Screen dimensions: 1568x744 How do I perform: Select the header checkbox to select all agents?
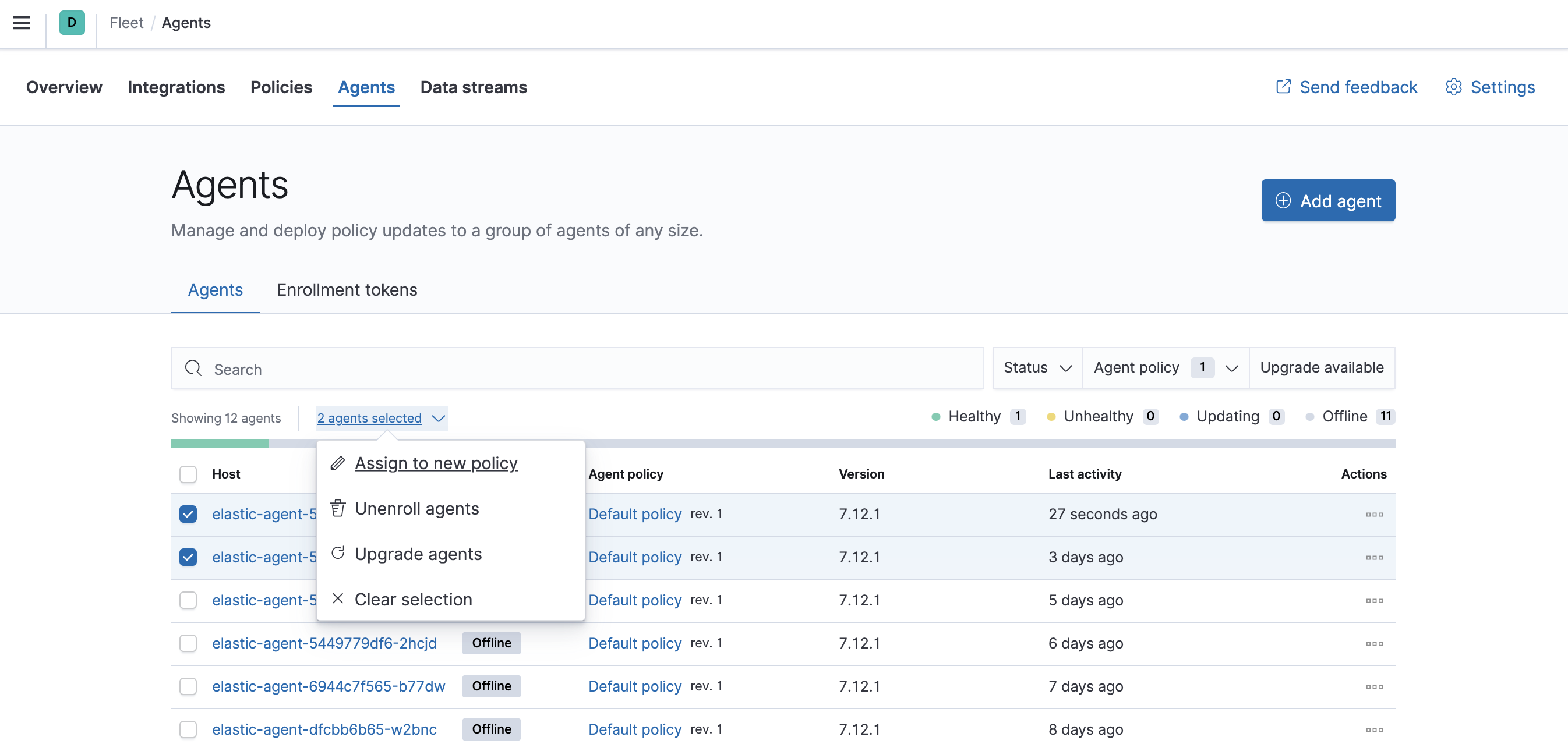pyautogui.click(x=188, y=474)
